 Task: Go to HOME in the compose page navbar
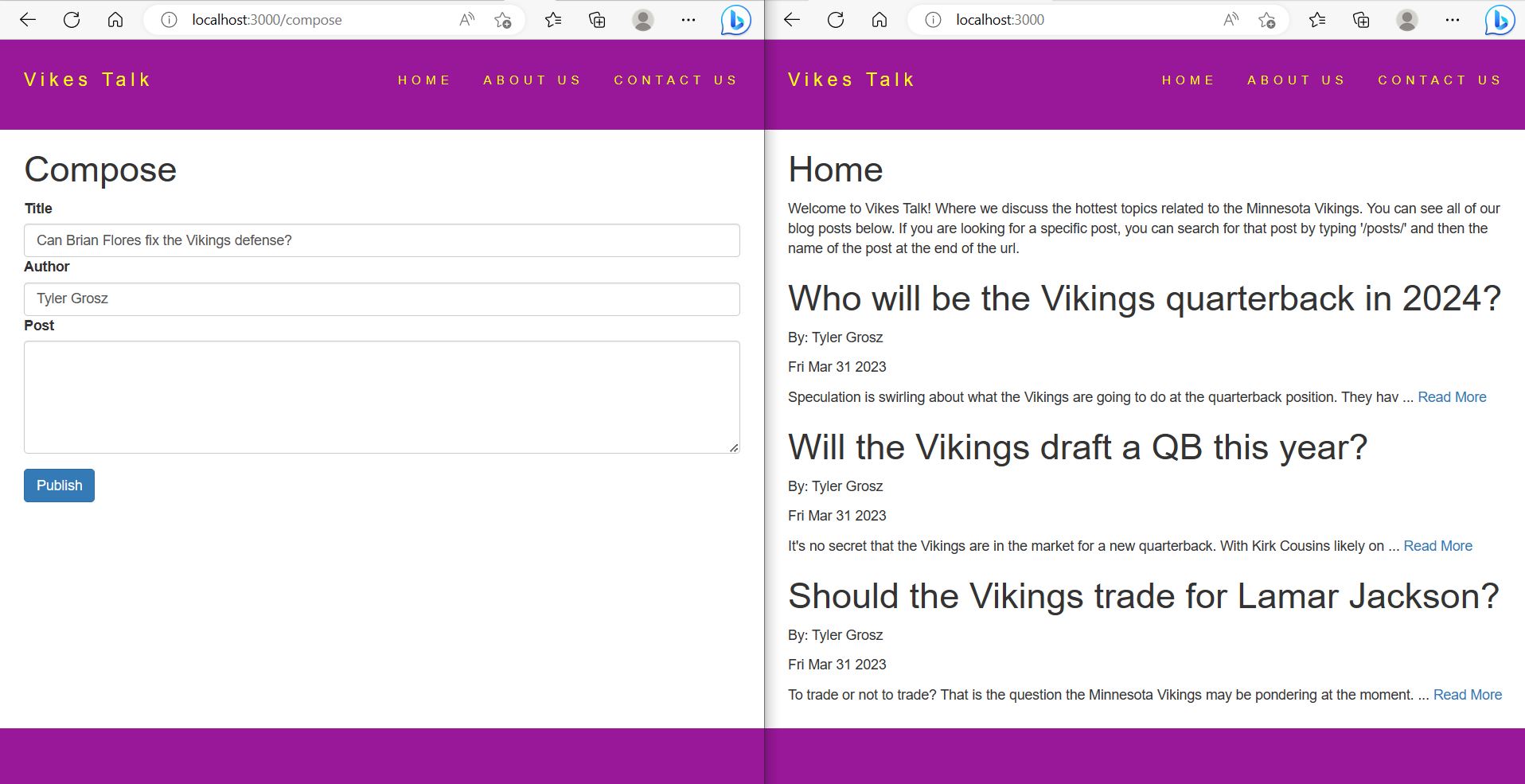click(x=424, y=80)
